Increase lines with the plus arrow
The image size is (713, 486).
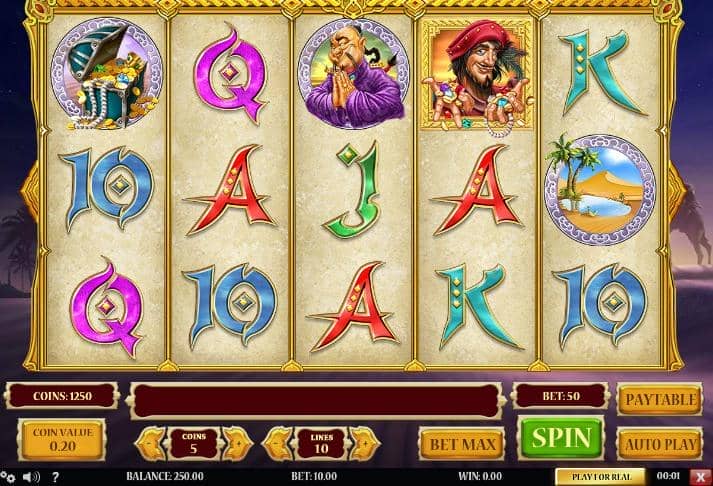[x=365, y=444]
